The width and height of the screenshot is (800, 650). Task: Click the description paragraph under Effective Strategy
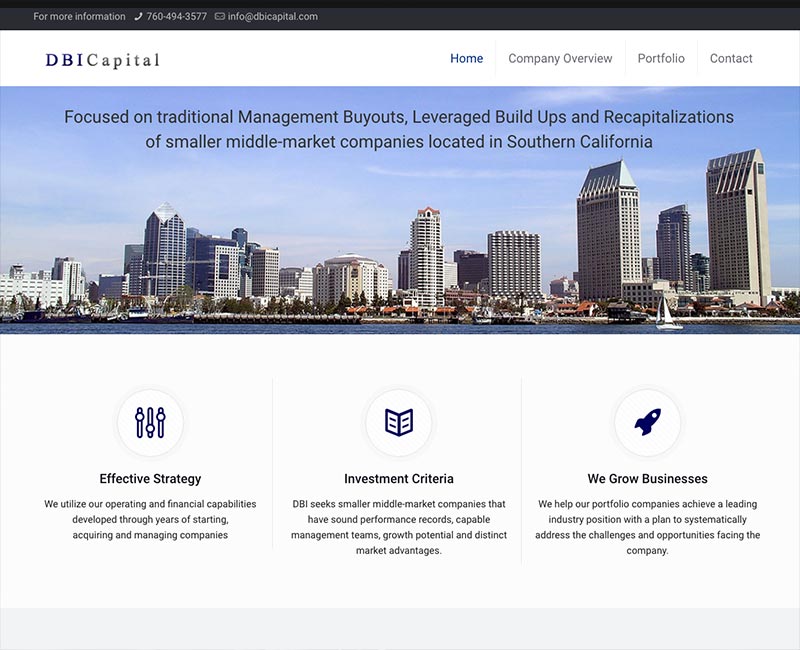tap(150, 519)
